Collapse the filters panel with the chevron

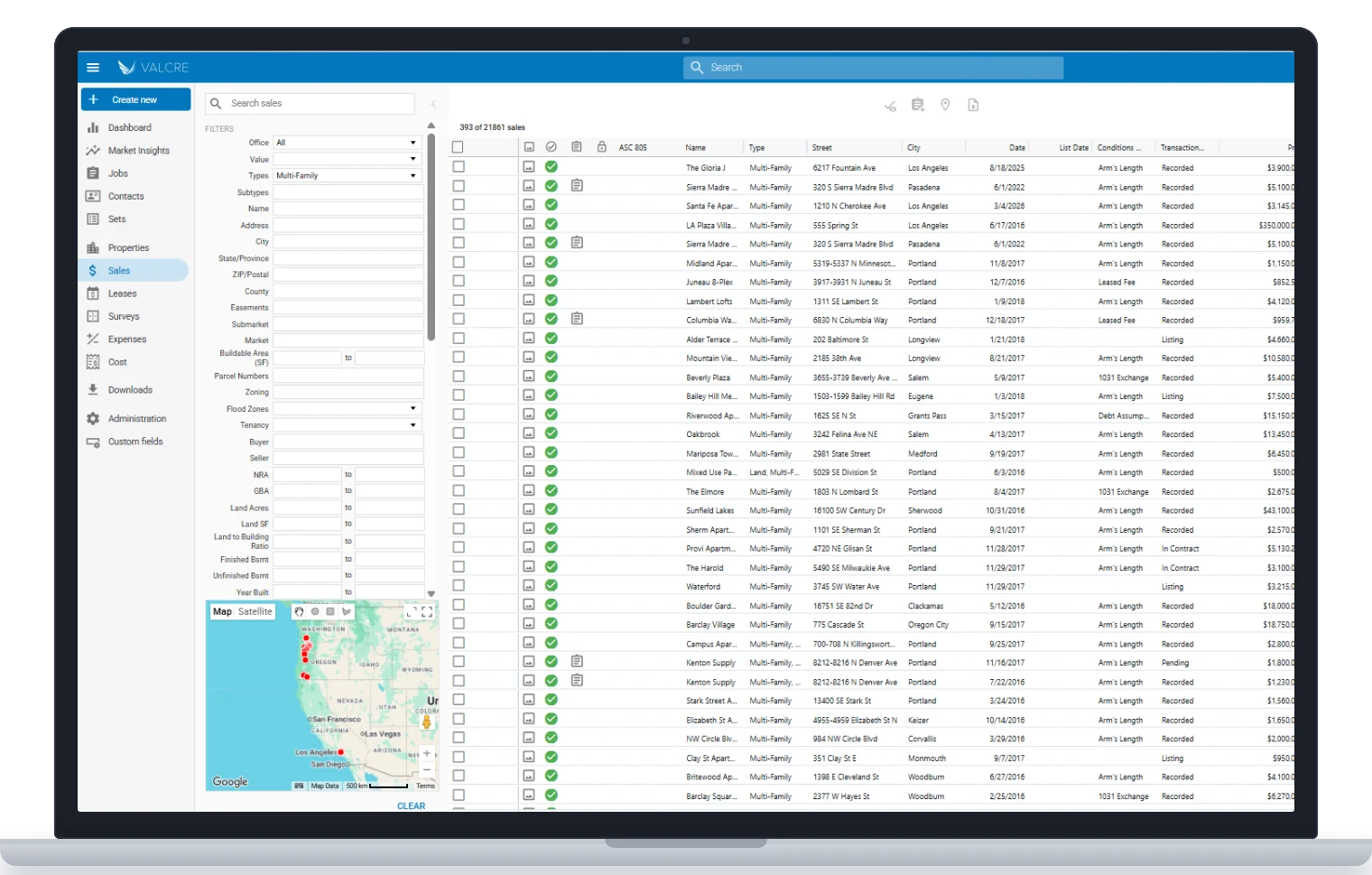pos(433,104)
